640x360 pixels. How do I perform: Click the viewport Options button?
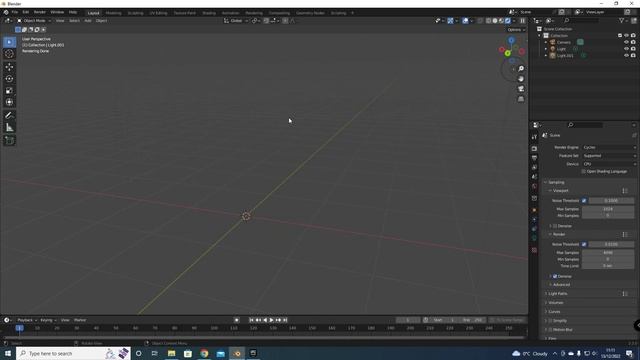(516, 30)
